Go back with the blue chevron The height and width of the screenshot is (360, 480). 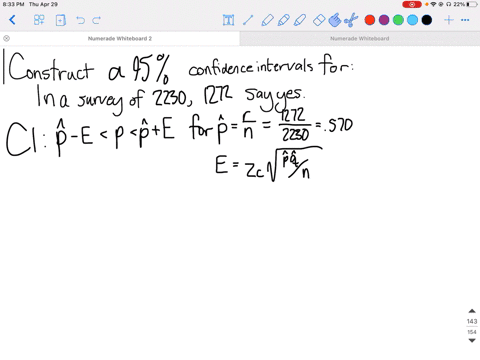(x=12, y=20)
